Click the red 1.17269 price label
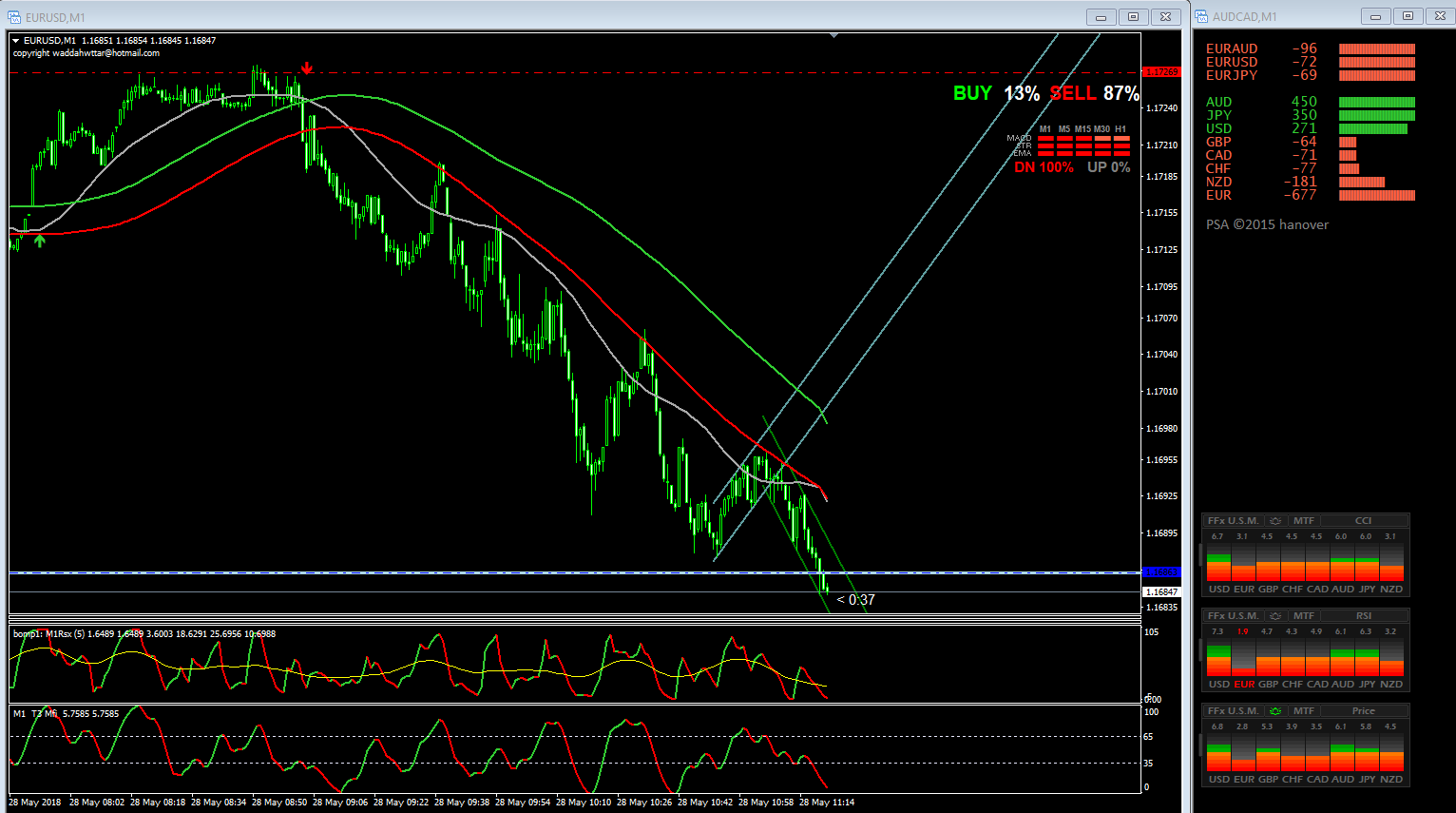 point(1161,72)
